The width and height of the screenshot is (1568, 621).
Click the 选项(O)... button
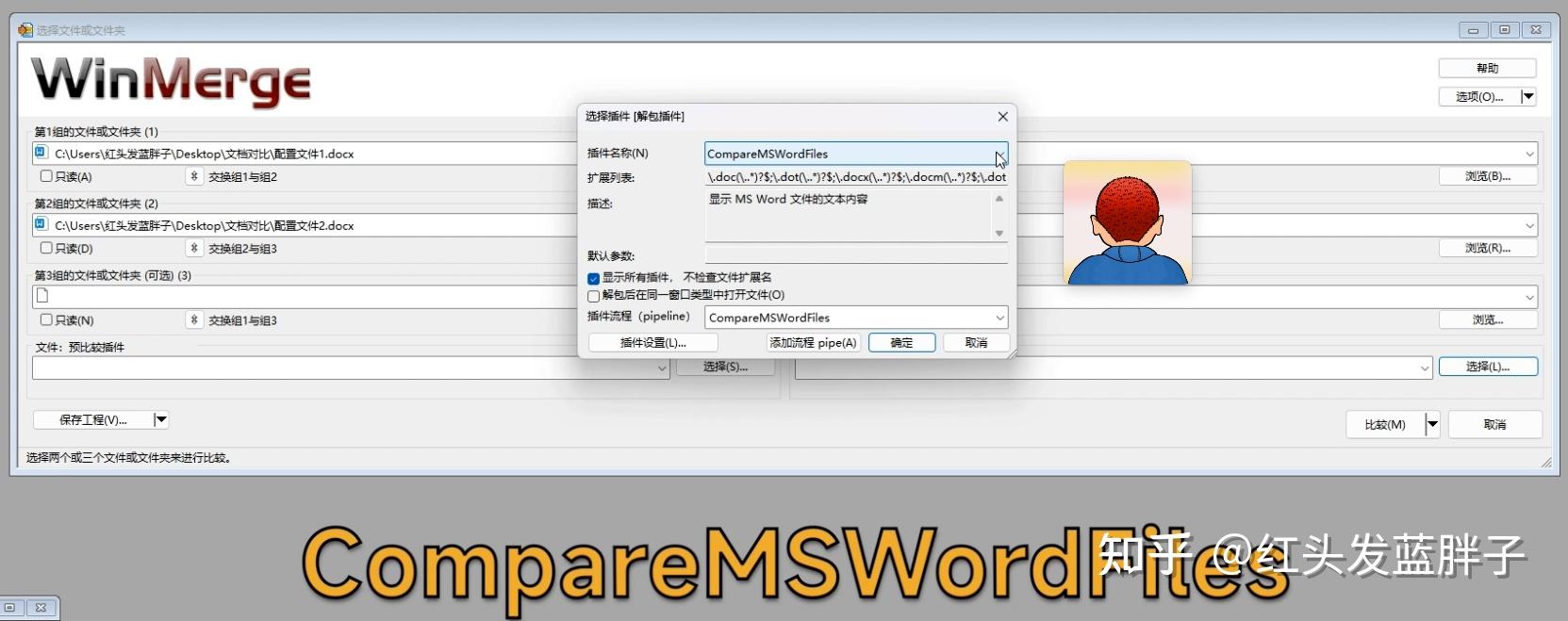point(1479,96)
